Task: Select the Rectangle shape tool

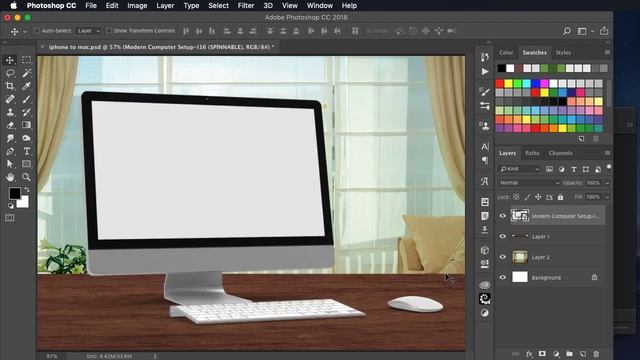Action: pyautogui.click(x=27, y=164)
